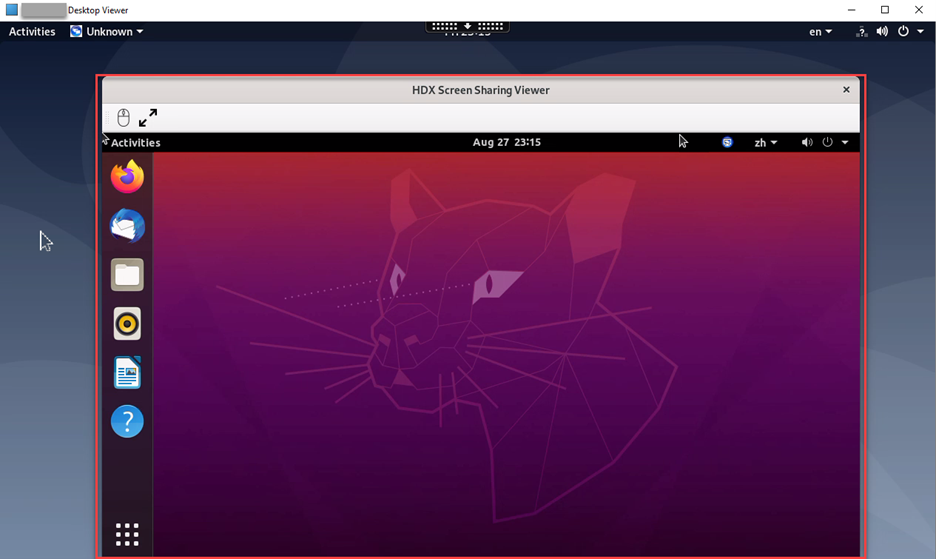Click power icon in outer top bar
Image resolution: width=936 pixels, height=559 pixels.
903,31
